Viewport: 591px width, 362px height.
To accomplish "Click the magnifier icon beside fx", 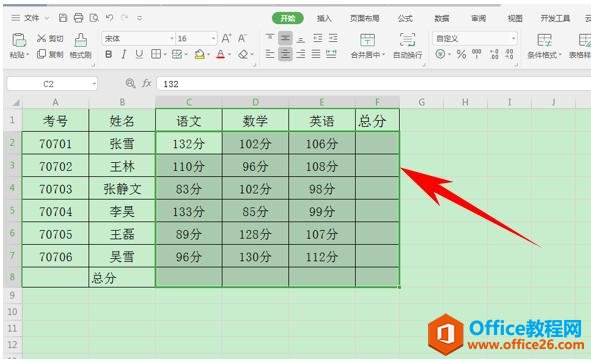I will (130, 83).
